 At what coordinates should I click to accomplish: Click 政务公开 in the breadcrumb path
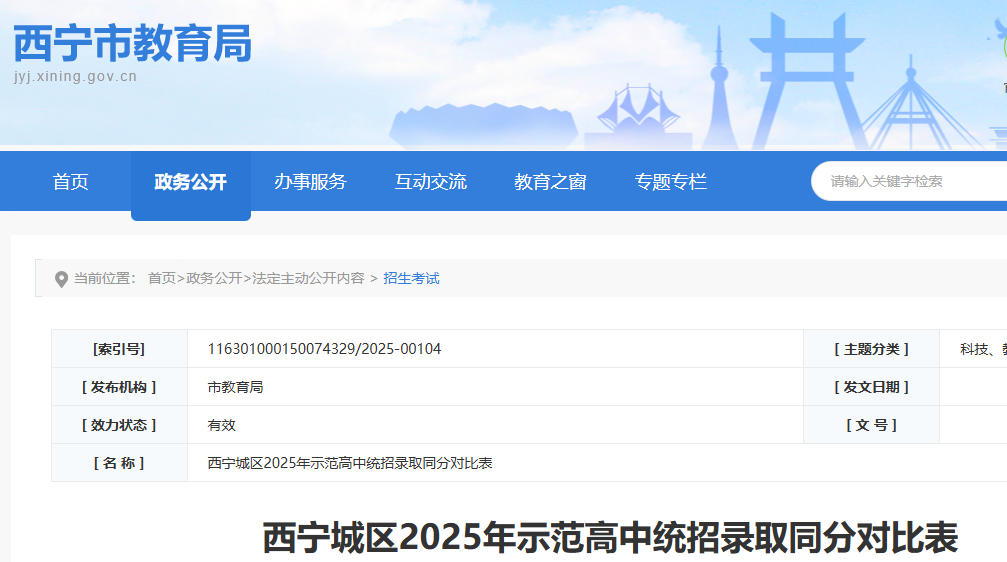coord(214,278)
